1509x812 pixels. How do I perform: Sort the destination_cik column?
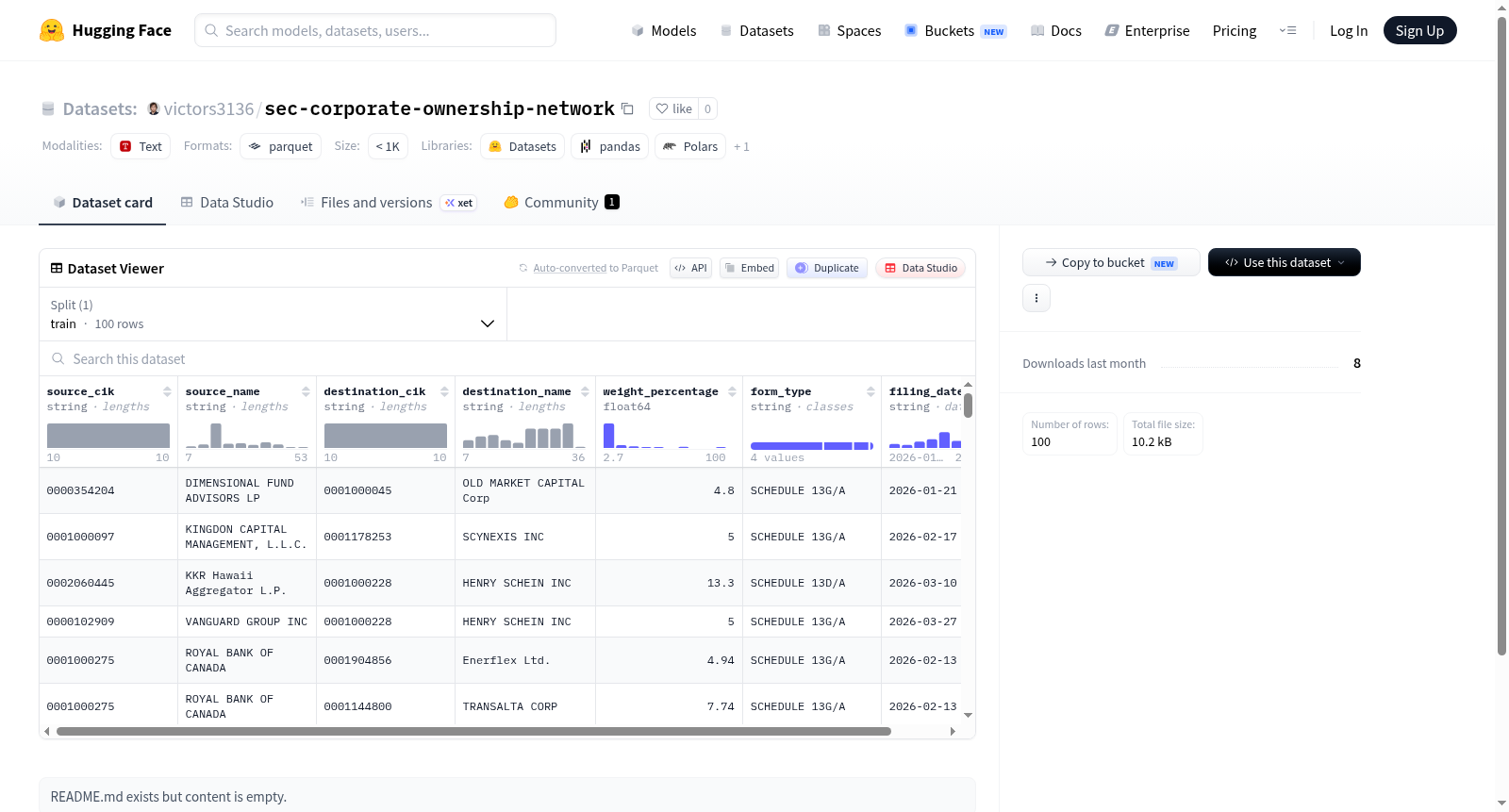point(444,391)
